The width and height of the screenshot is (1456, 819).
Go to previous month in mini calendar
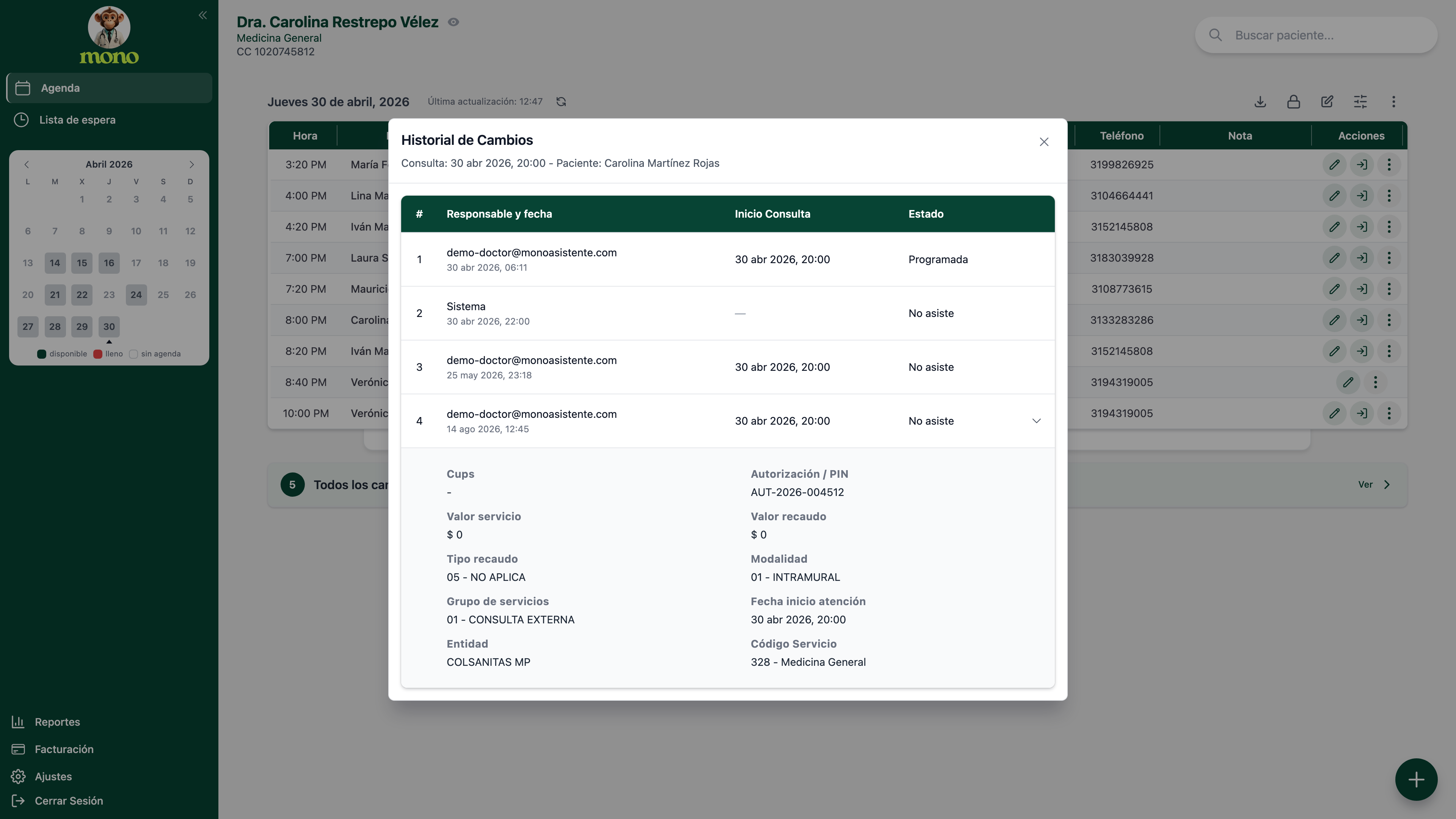click(26, 165)
